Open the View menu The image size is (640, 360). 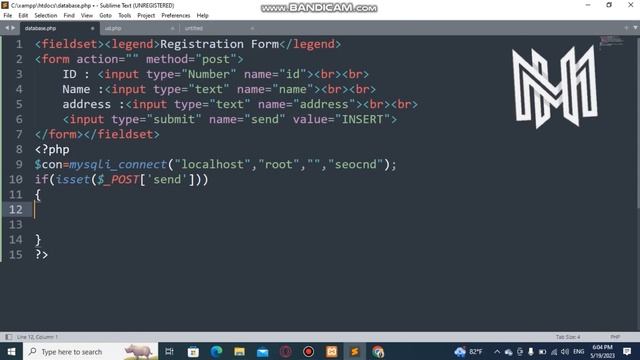(x=87, y=16)
